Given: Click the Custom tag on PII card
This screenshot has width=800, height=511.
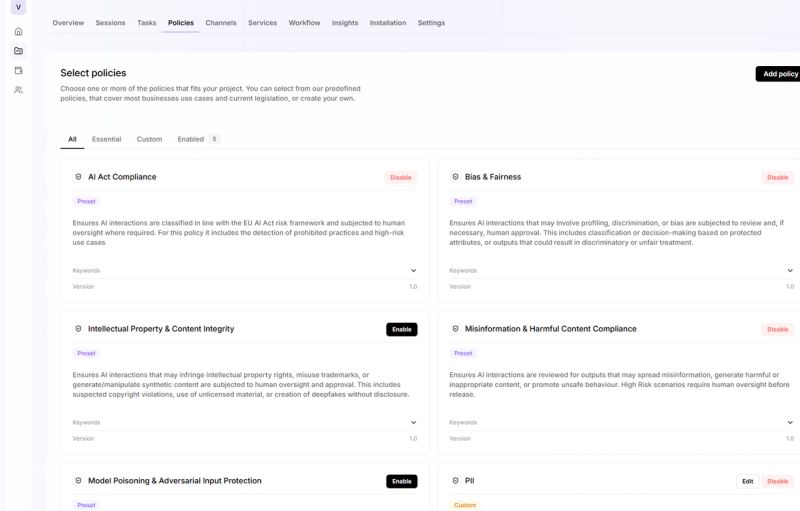Looking at the screenshot, I should pyautogui.click(x=465, y=505).
